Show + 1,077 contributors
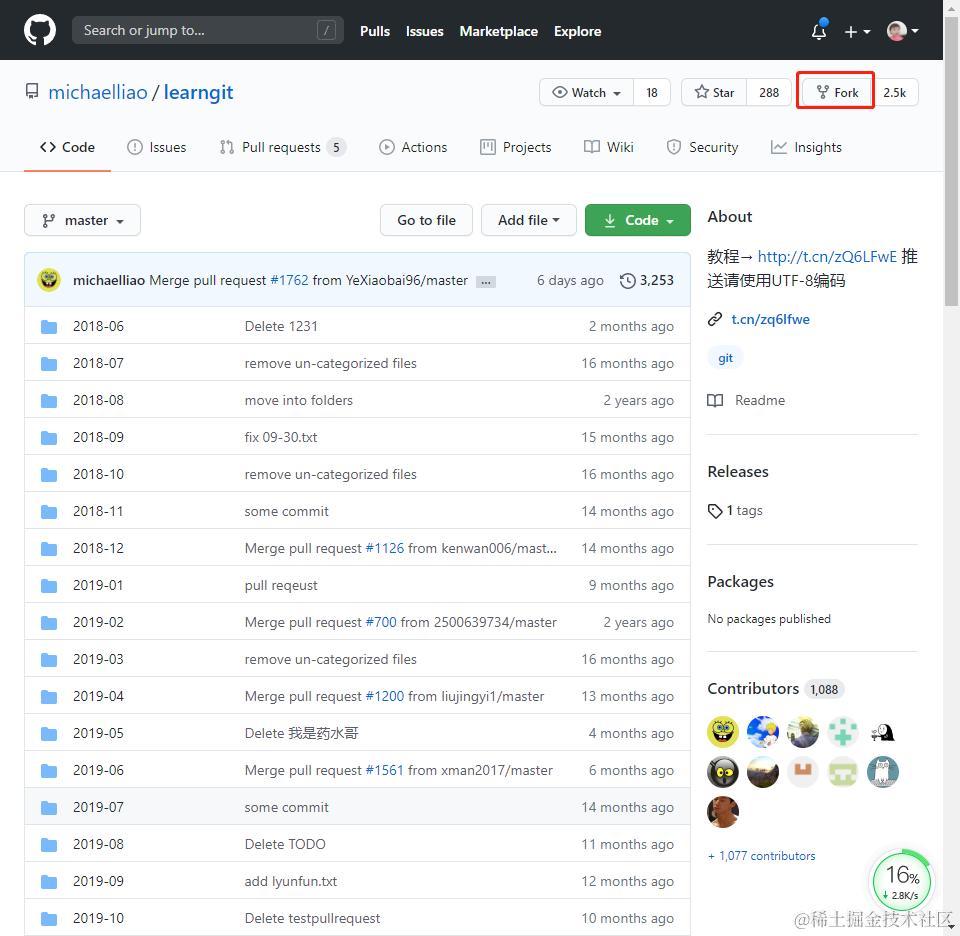 (762, 856)
